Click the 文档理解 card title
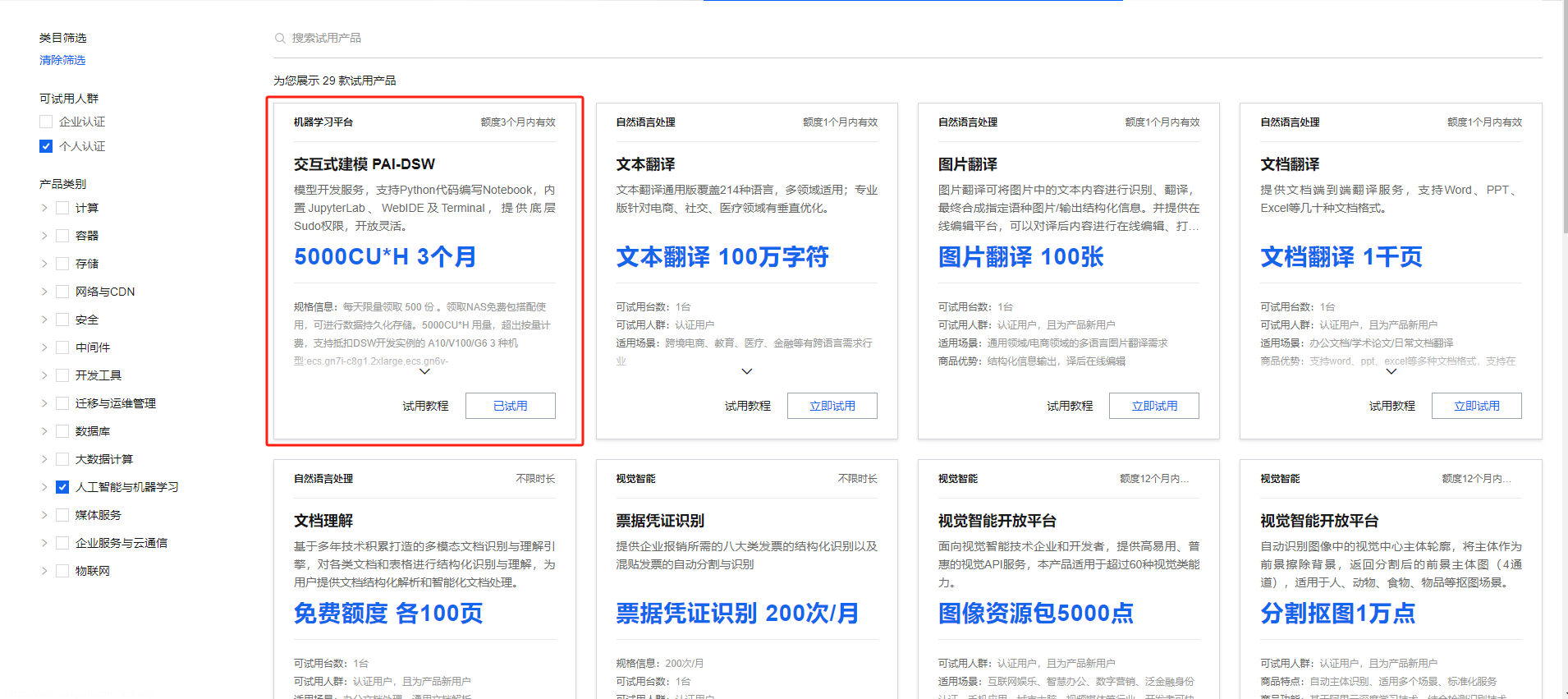Image resolution: width=1568 pixels, height=699 pixels. coord(323,521)
